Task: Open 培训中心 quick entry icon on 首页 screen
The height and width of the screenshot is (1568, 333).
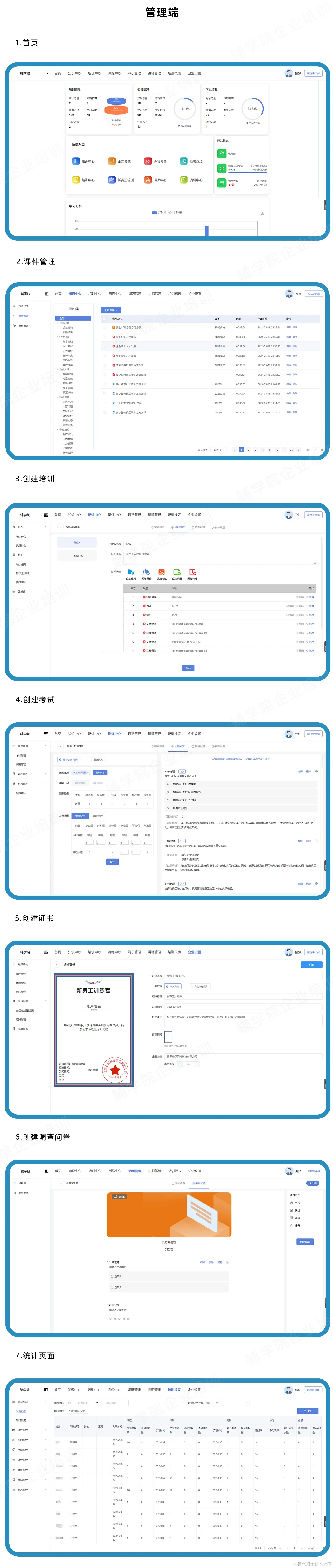Action: point(76,180)
